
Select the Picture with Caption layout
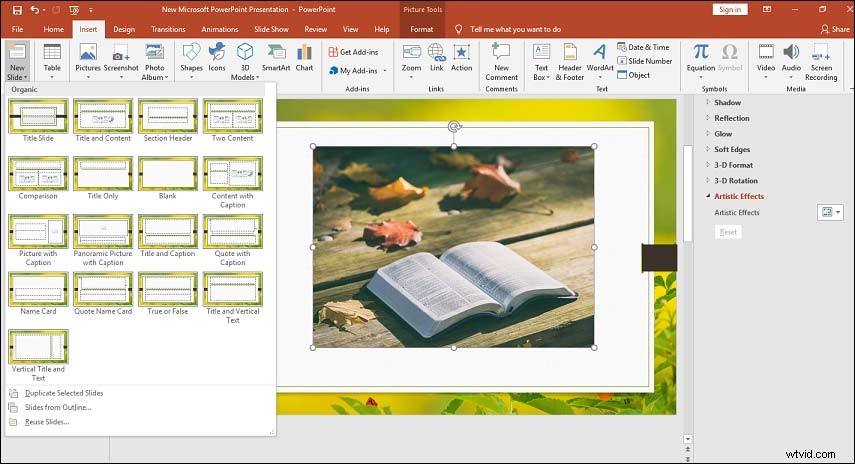point(38,240)
